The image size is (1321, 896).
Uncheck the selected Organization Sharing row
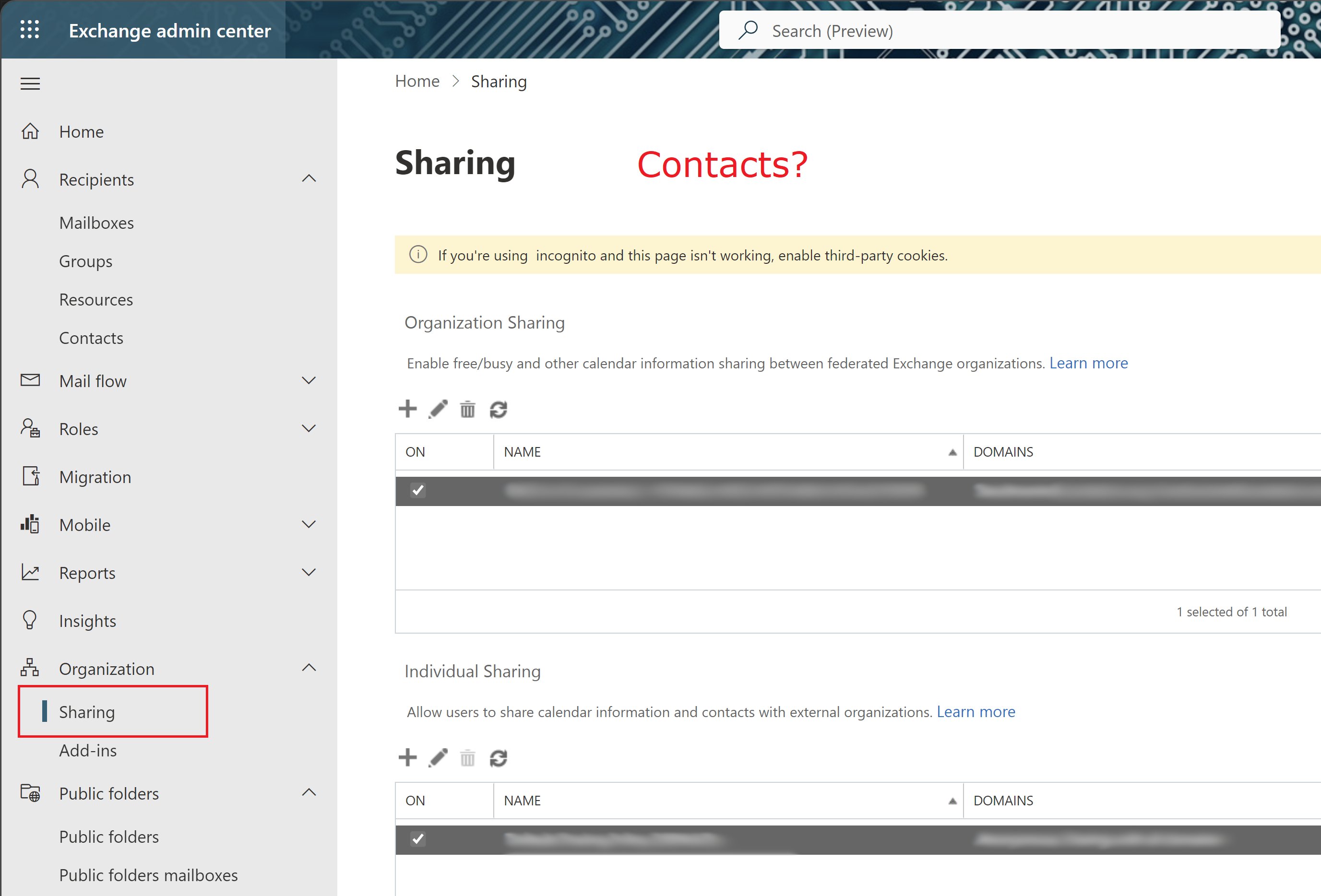[x=418, y=490]
